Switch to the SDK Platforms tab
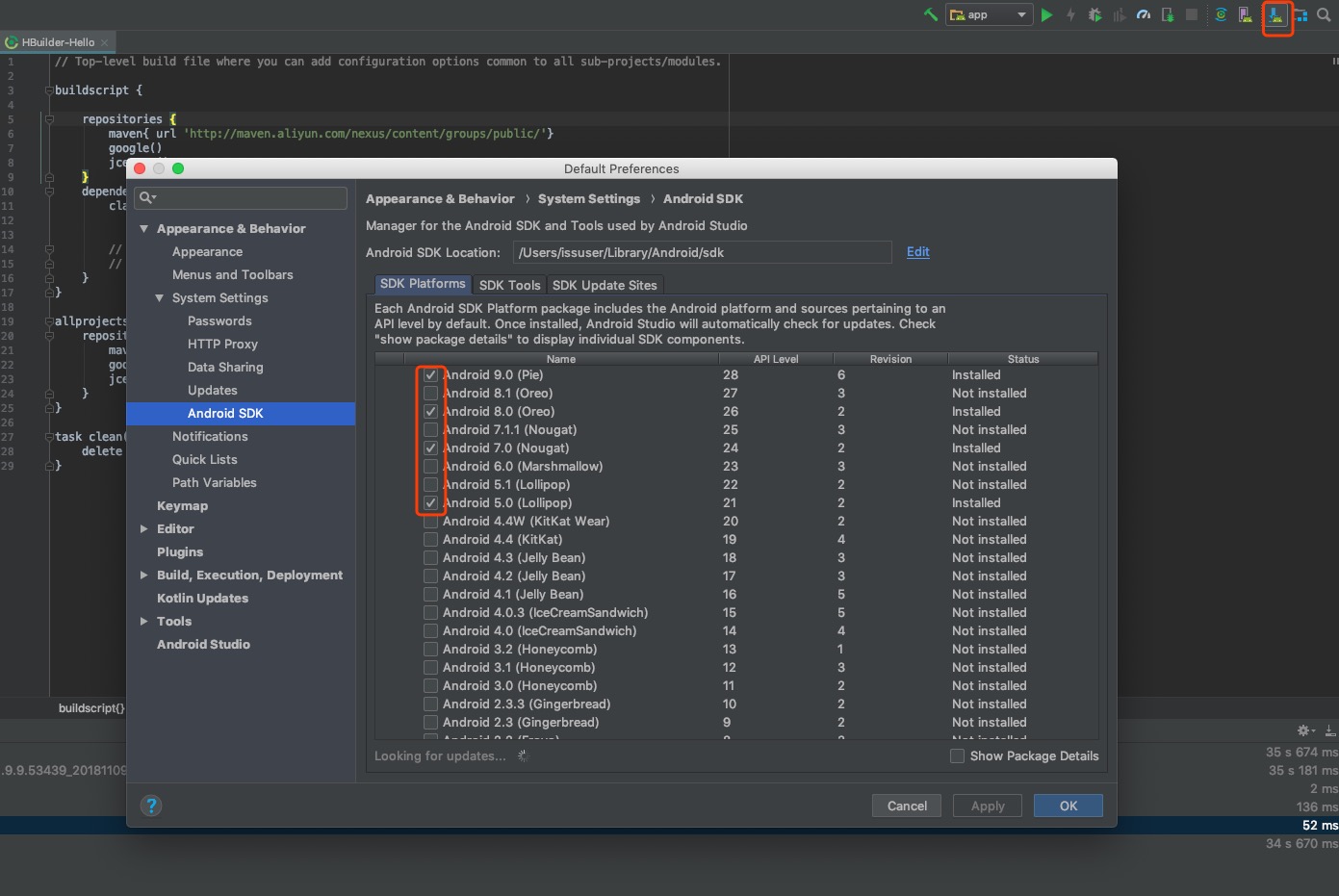The width and height of the screenshot is (1339, 896). (423, 284)
